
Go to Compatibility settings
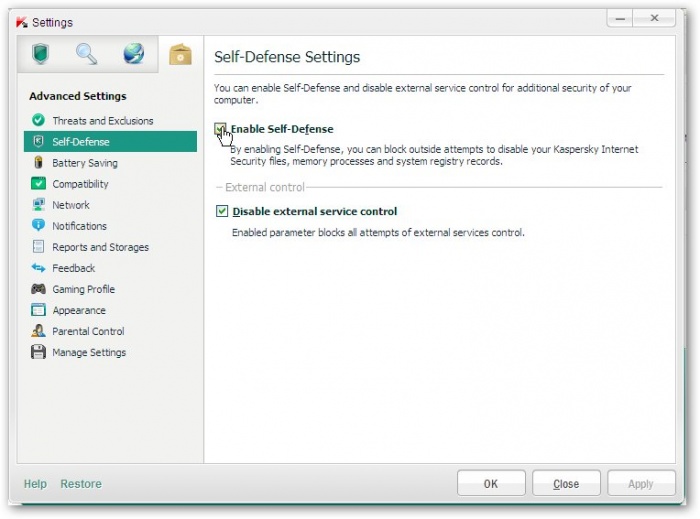(x=110, y=183)
